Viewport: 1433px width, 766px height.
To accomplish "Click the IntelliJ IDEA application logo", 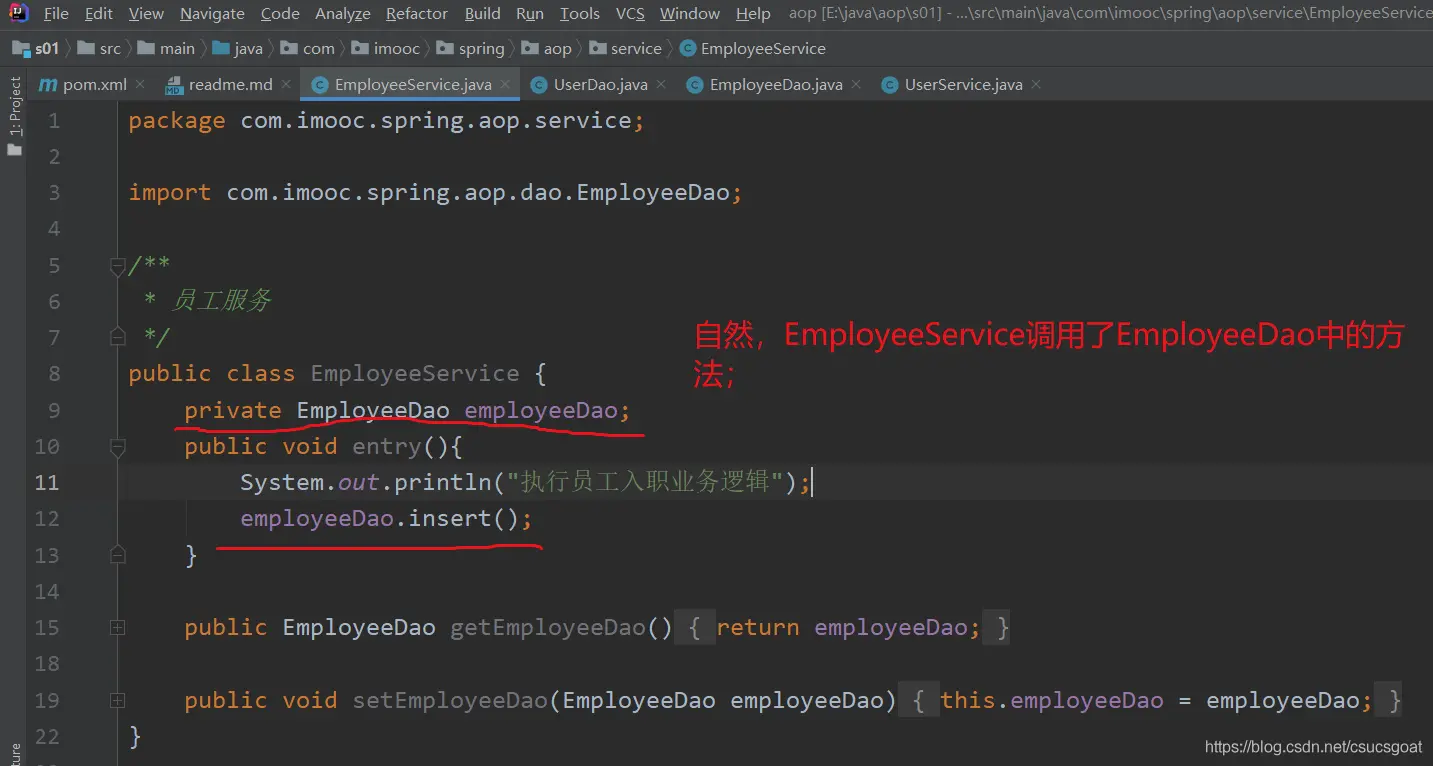I will [19, 13].
